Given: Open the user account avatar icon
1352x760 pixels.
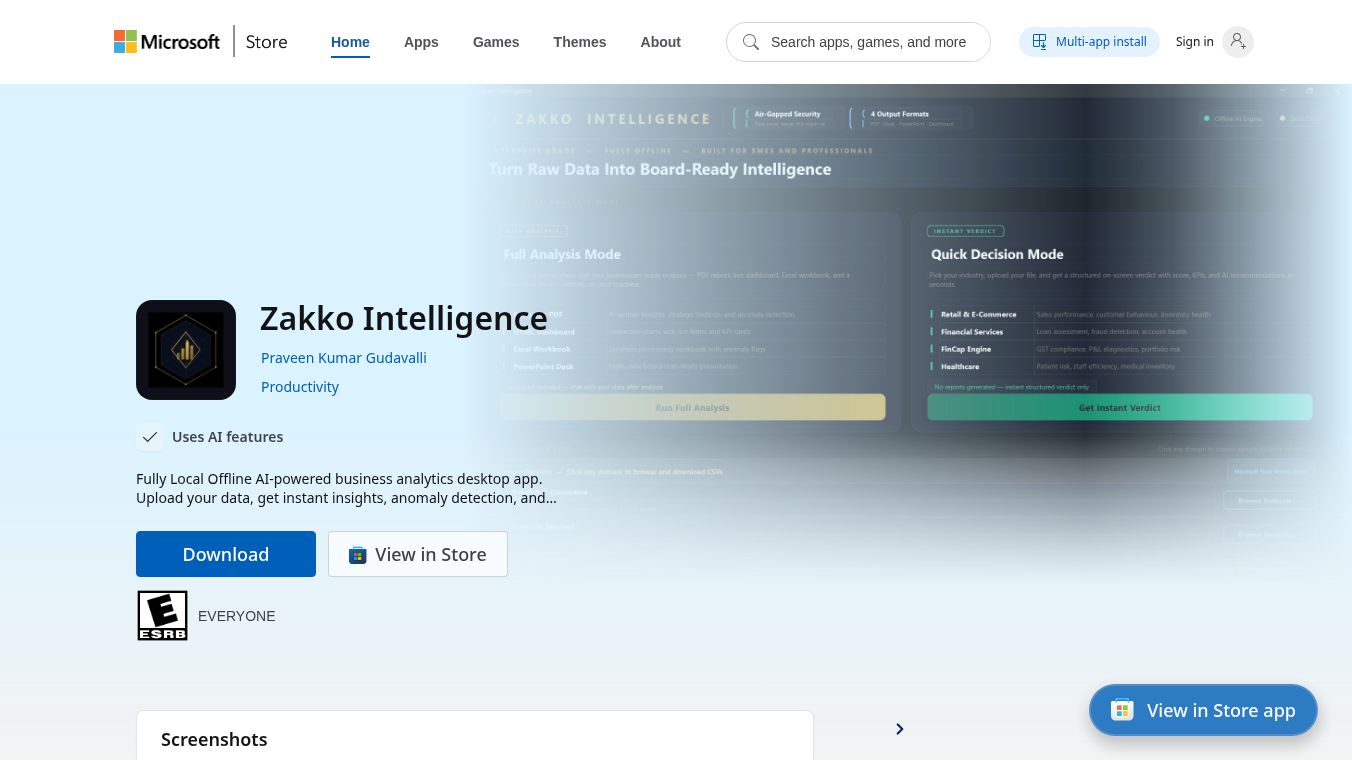Looking at the screenshot, I should pos(1238,42).
